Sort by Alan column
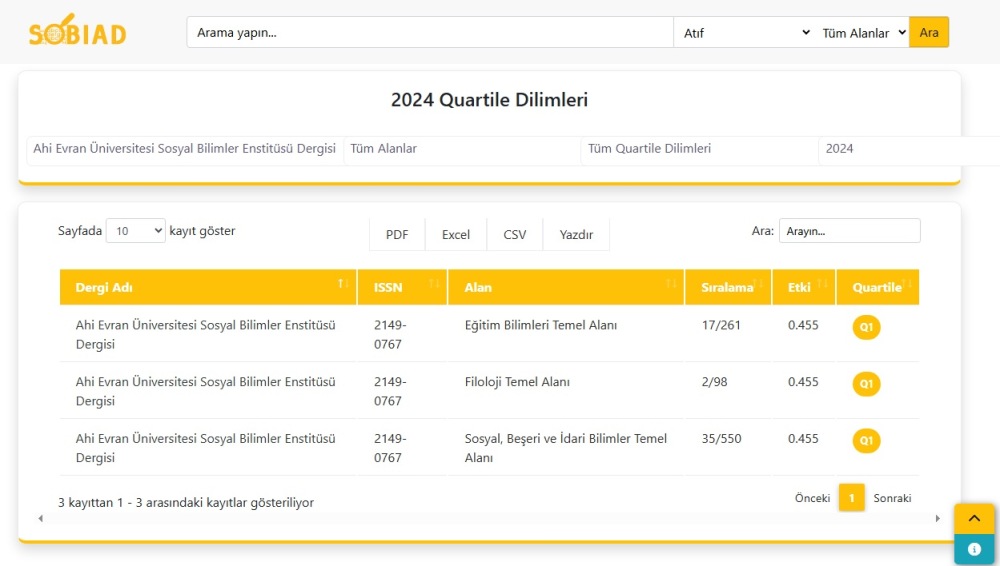 [x=566, y=287]
